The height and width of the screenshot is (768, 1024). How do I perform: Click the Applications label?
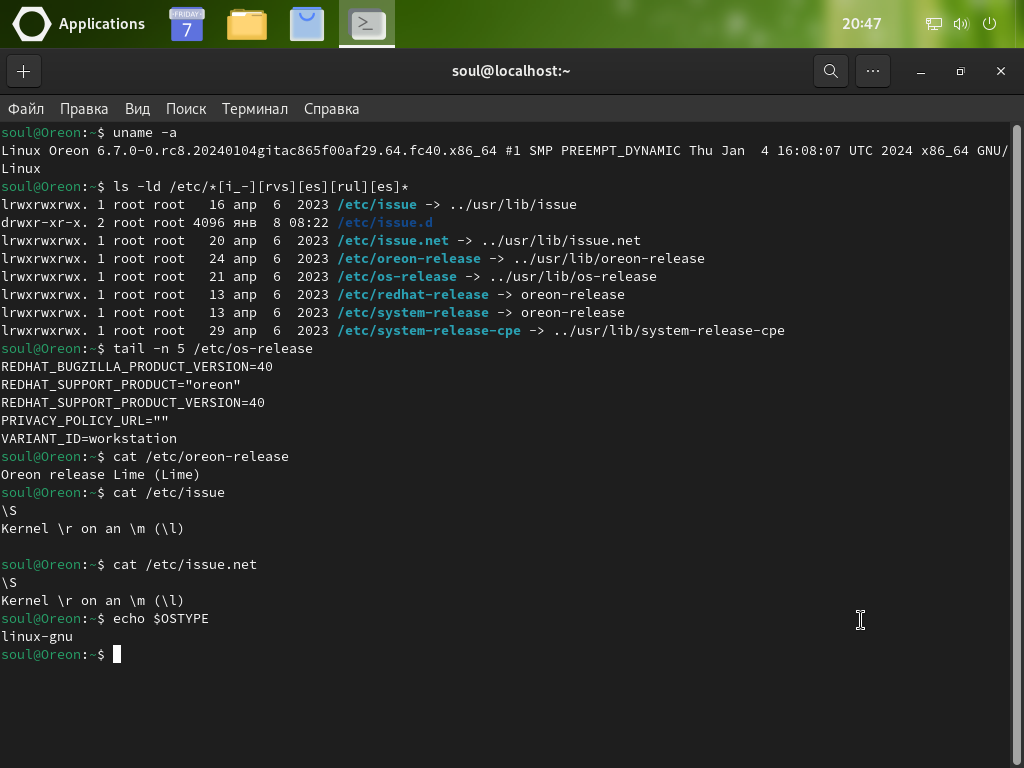(x=102, y=24)
